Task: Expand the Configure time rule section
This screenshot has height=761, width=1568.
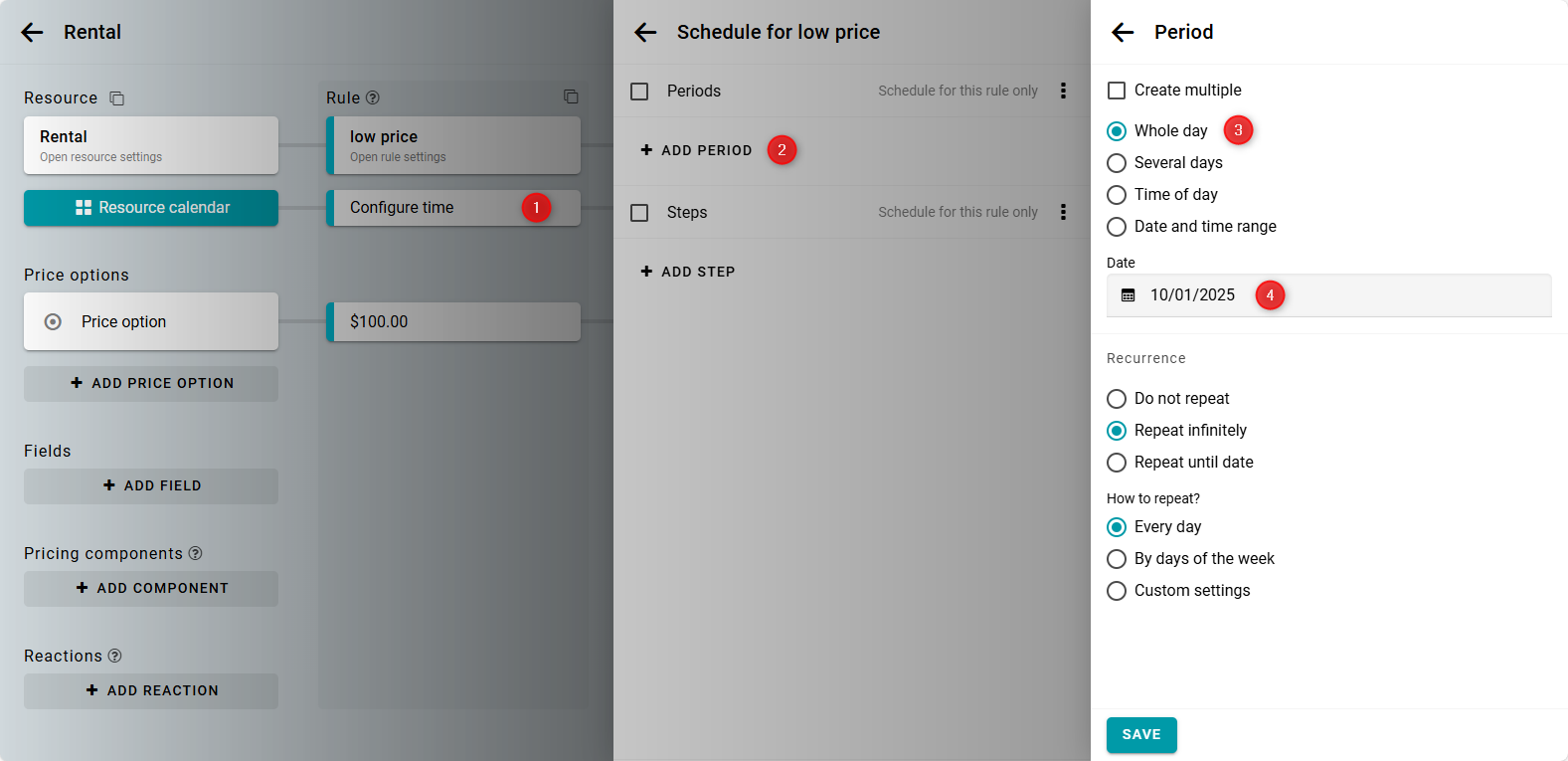Action: point(428,208)
